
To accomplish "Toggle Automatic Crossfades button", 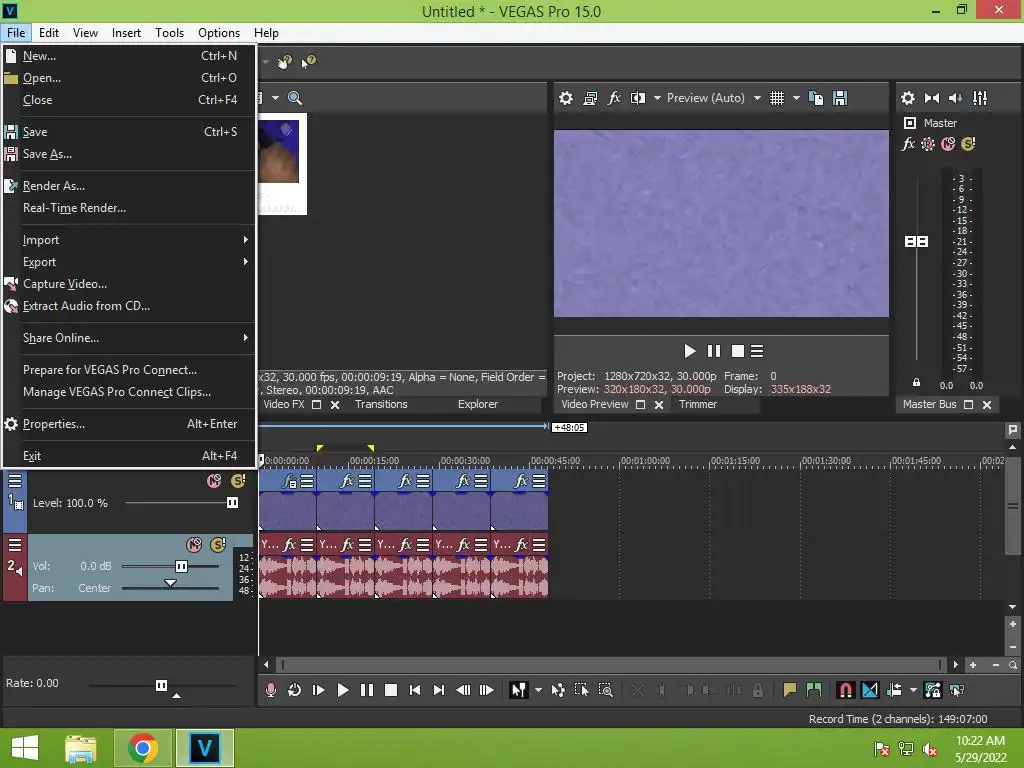I will [x=870, y=690].
